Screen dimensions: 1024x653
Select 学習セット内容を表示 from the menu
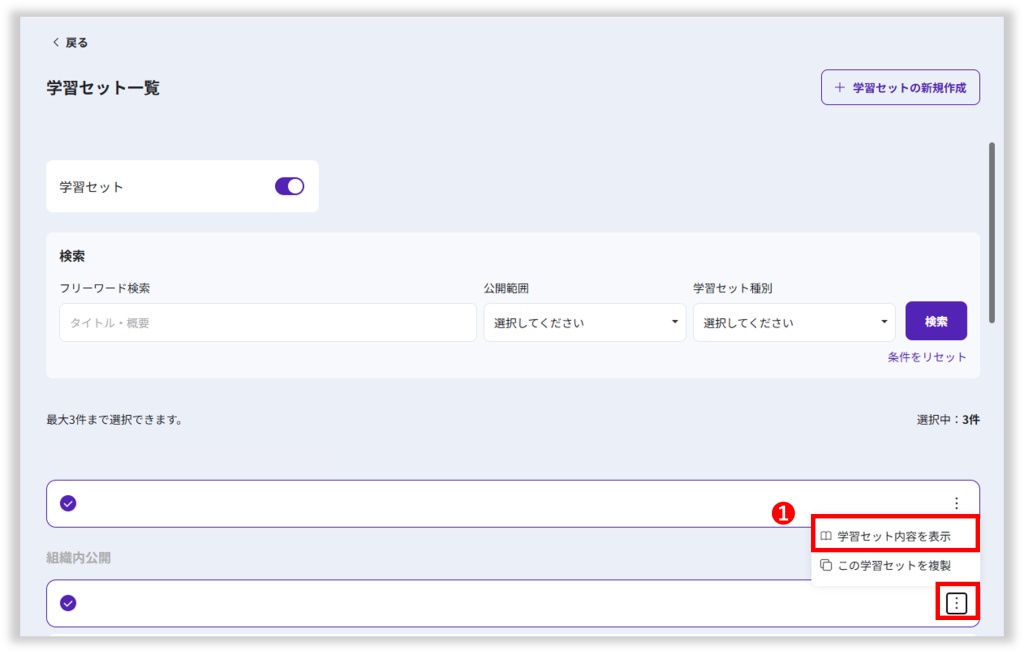click(x=894, y=537)
